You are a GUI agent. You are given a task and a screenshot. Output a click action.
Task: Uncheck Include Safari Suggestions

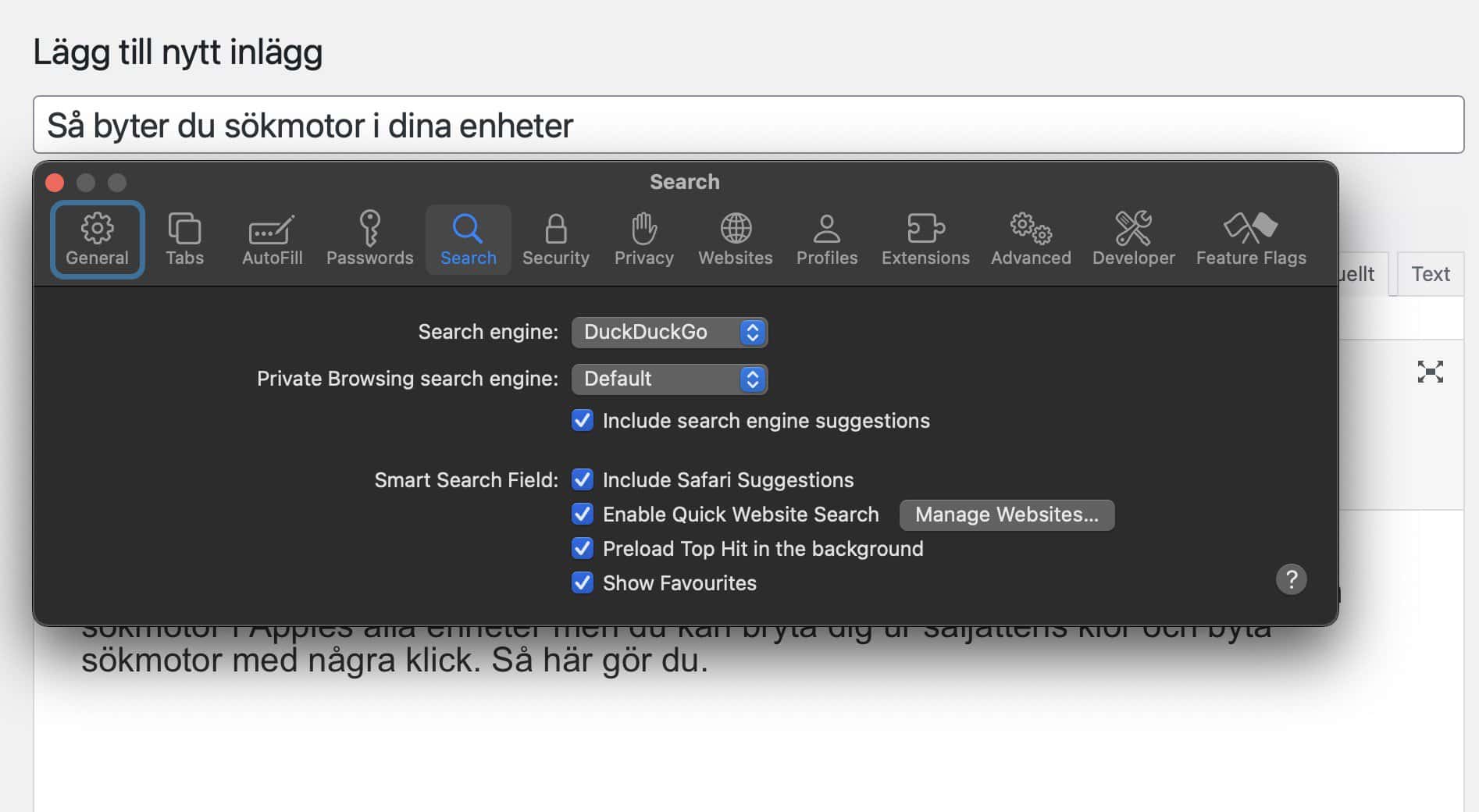[x=583, y=479]
